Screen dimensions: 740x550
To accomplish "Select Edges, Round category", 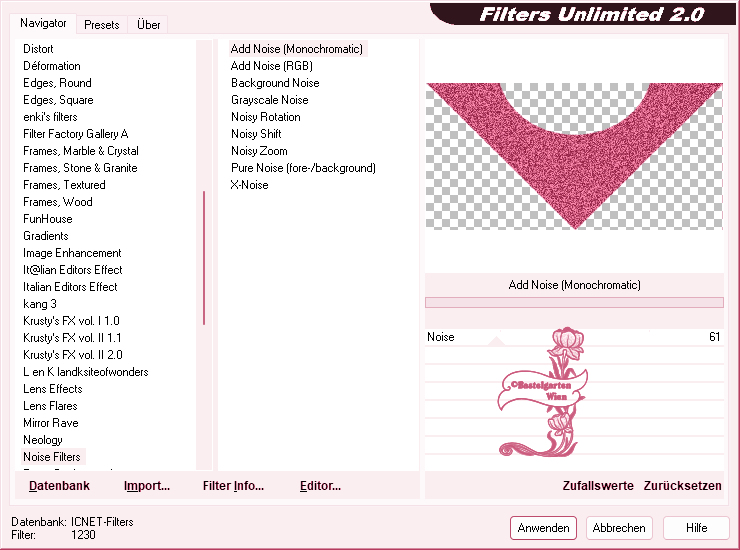I will (x=57, y=83).
